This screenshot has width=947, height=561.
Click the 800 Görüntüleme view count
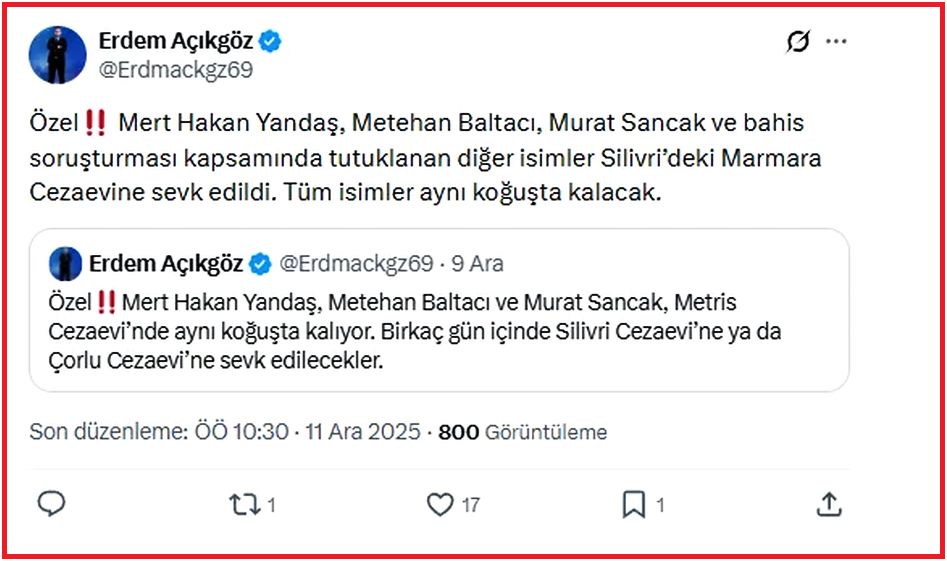pyautogui.click(x=523, y=432)
